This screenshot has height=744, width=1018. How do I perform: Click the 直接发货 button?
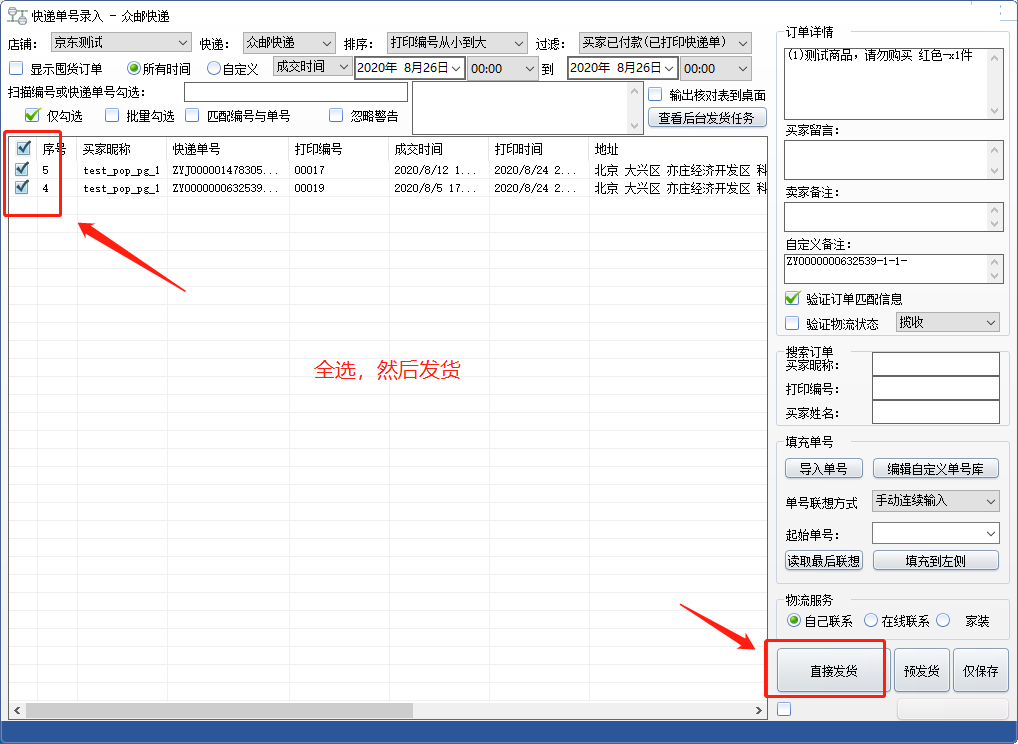point(834,671)
